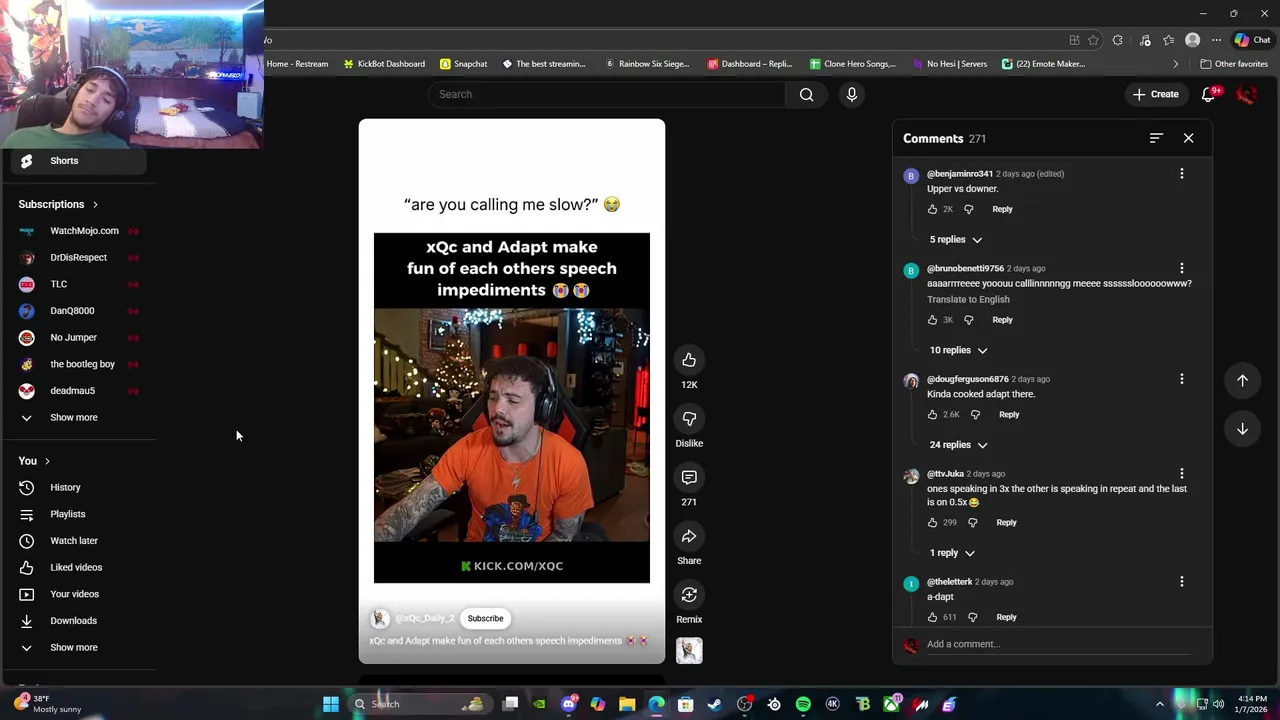Open the You section
The height and width of the screenshot is (720, 1280).
[34, 461]
